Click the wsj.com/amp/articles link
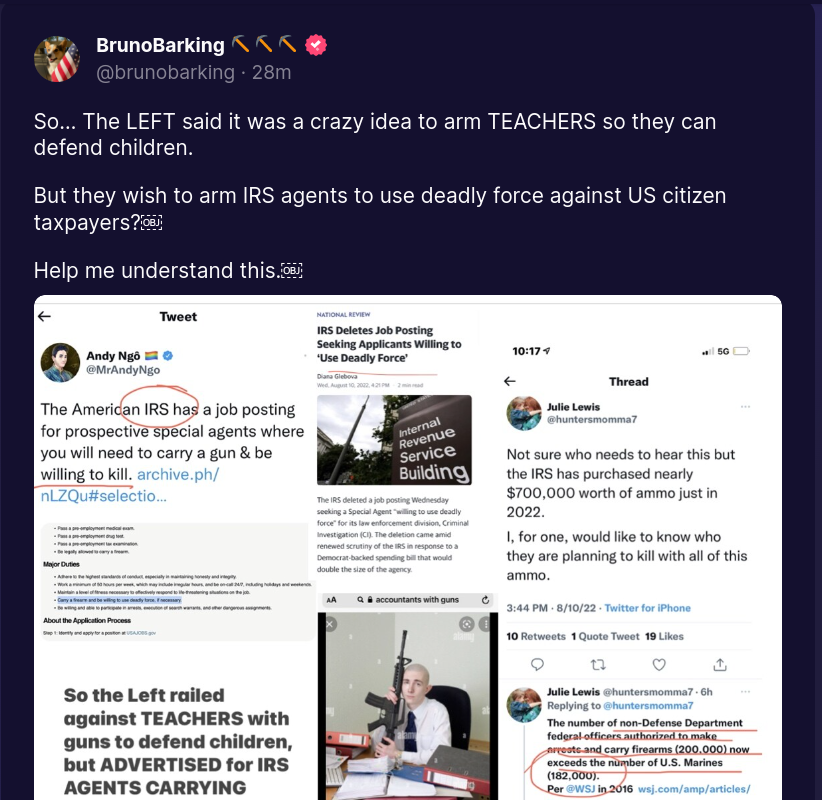This screenshot has height=800, width=822. pyautogui.click(x=694, y=789)
